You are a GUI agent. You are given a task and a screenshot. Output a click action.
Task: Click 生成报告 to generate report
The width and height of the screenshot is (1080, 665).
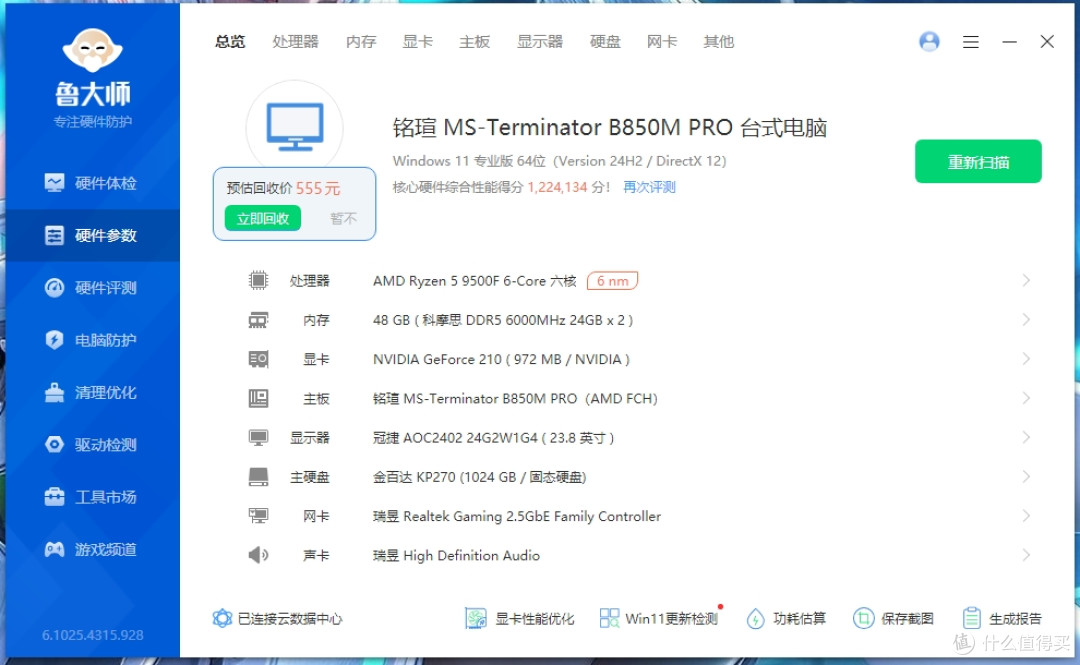pyautogui.click(x=1001, y=618)
